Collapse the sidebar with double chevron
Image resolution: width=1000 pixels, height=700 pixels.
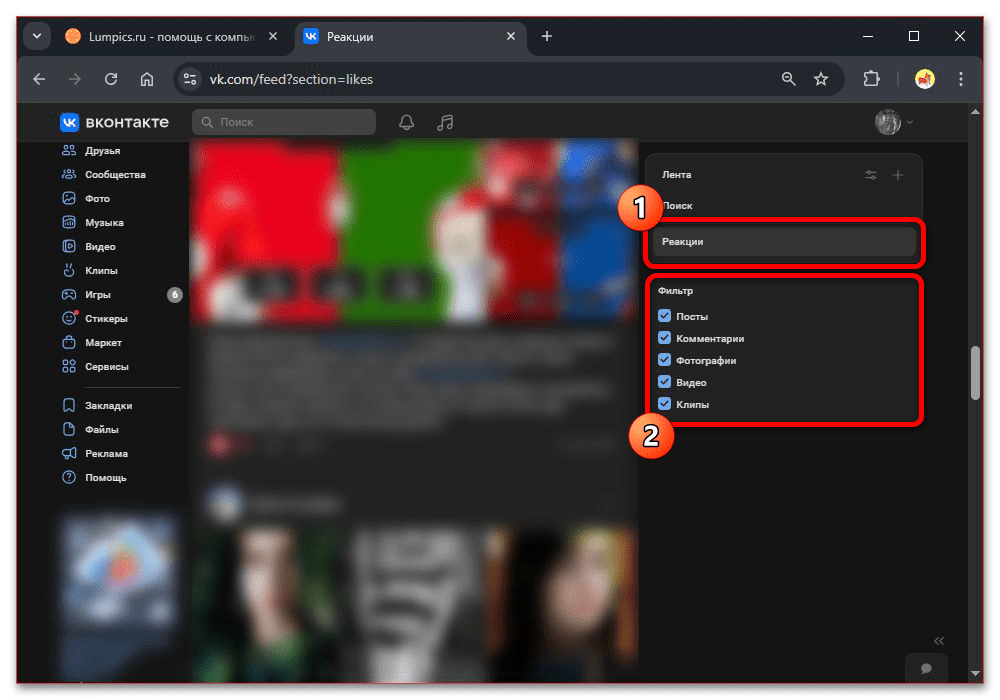[939, 641]
